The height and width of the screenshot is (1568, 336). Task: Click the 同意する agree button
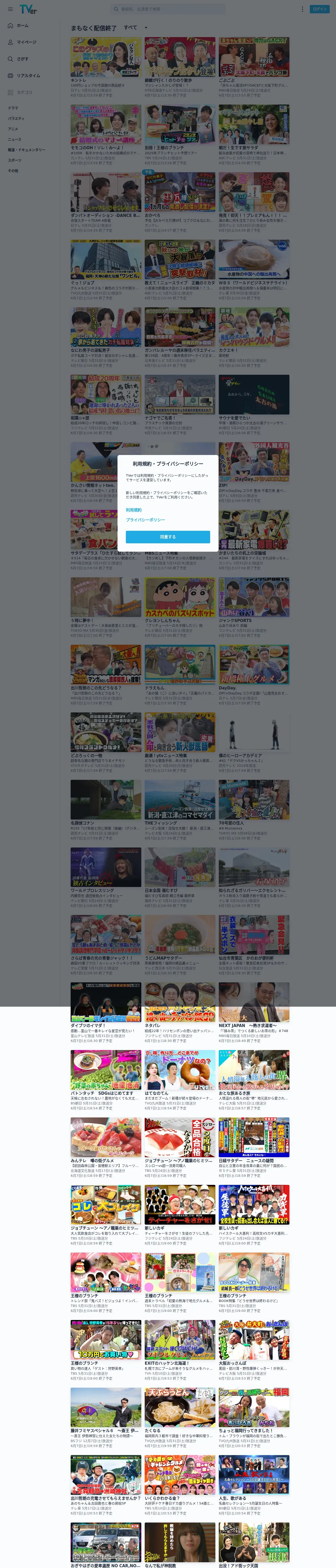(168, 537)
